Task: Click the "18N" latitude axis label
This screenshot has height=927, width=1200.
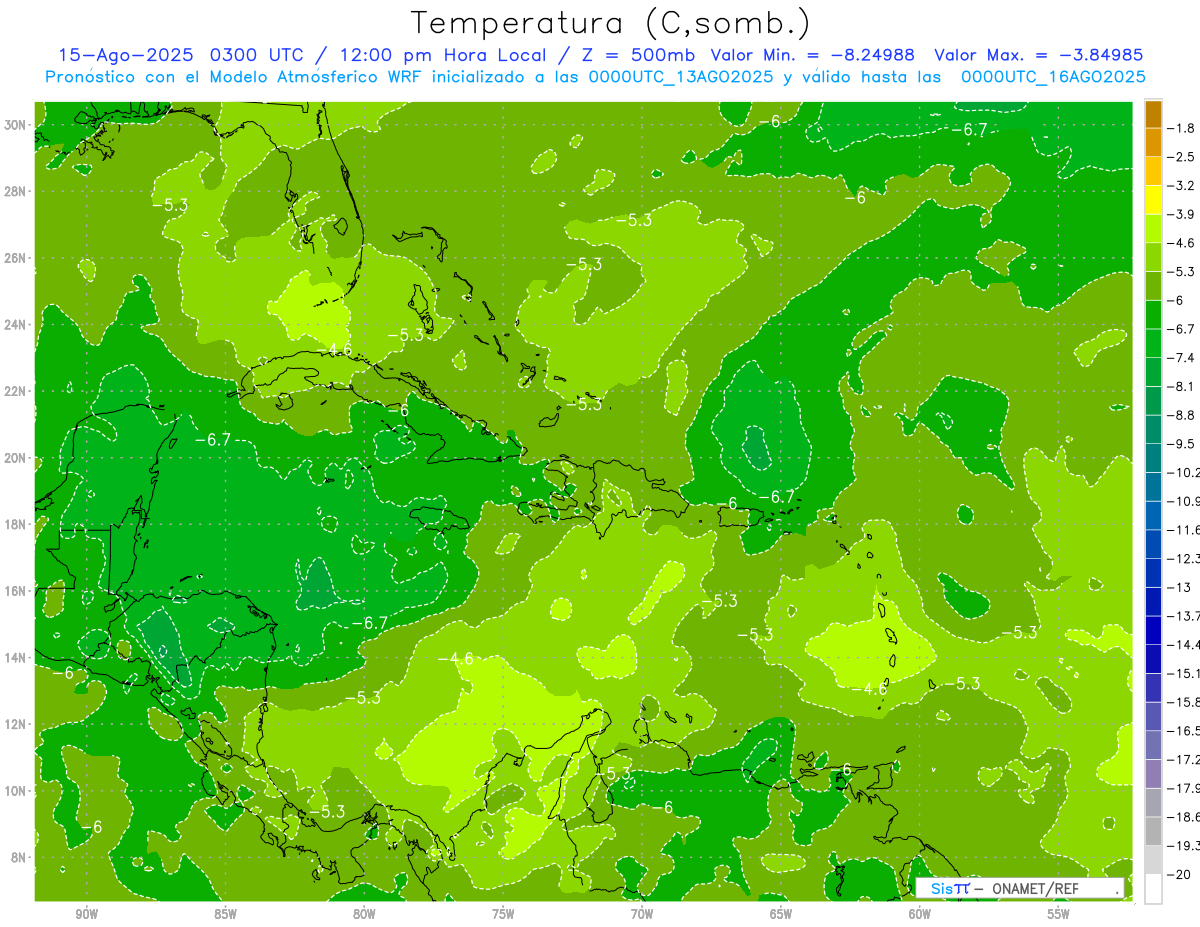Action: click(x=16, y=524)
